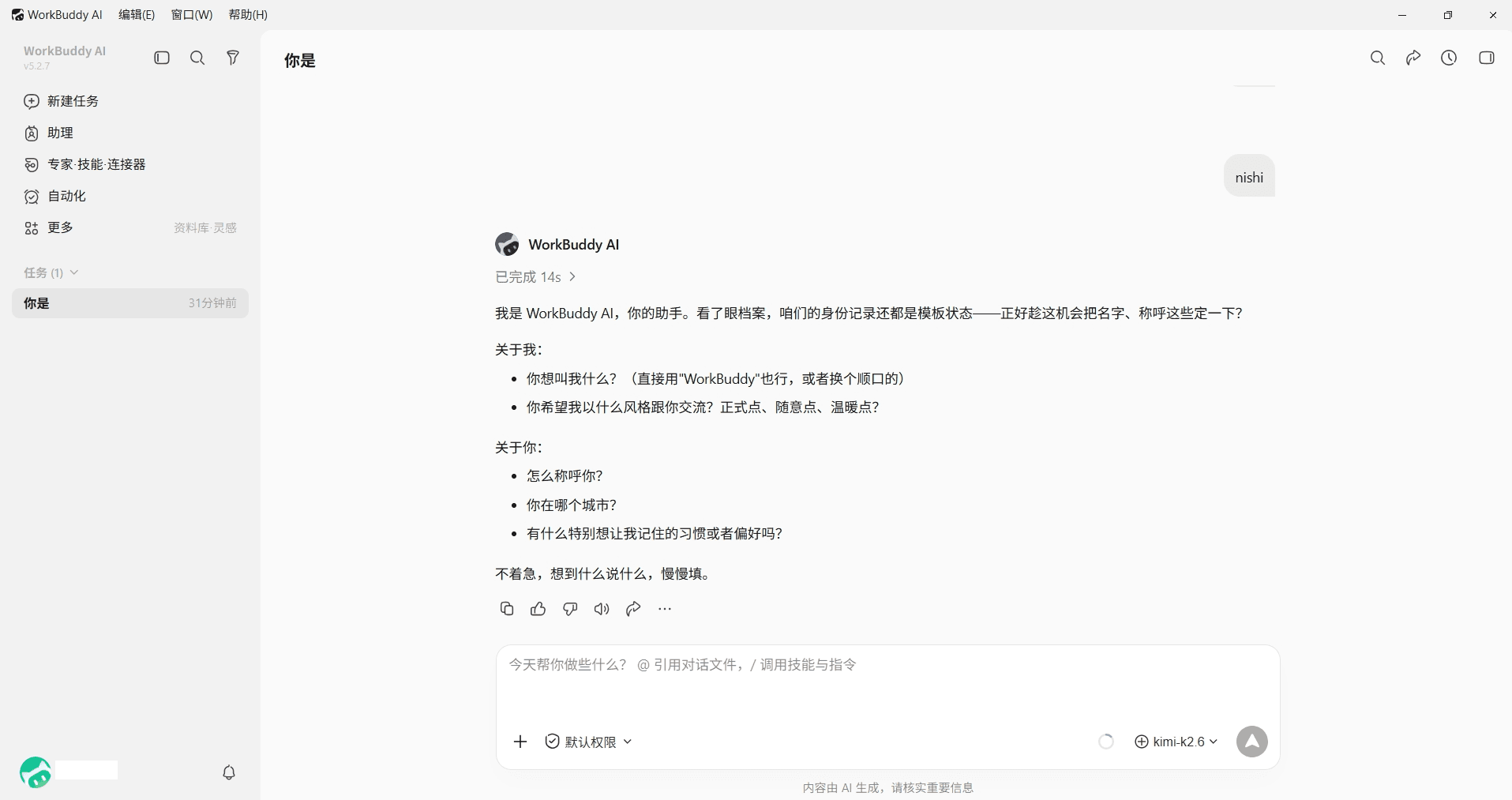
Task: Open 专家·技能·连接器 section
Action: 130,164
